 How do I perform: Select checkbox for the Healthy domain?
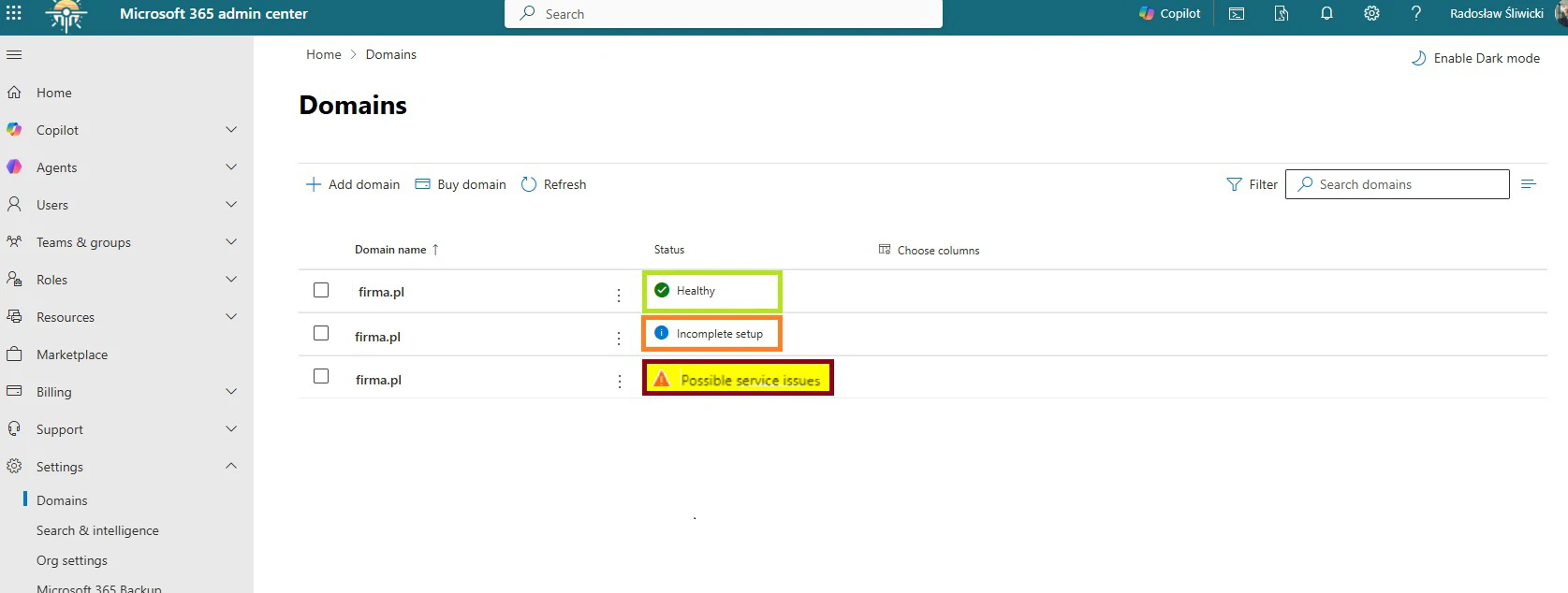click(x=321, y=290)
